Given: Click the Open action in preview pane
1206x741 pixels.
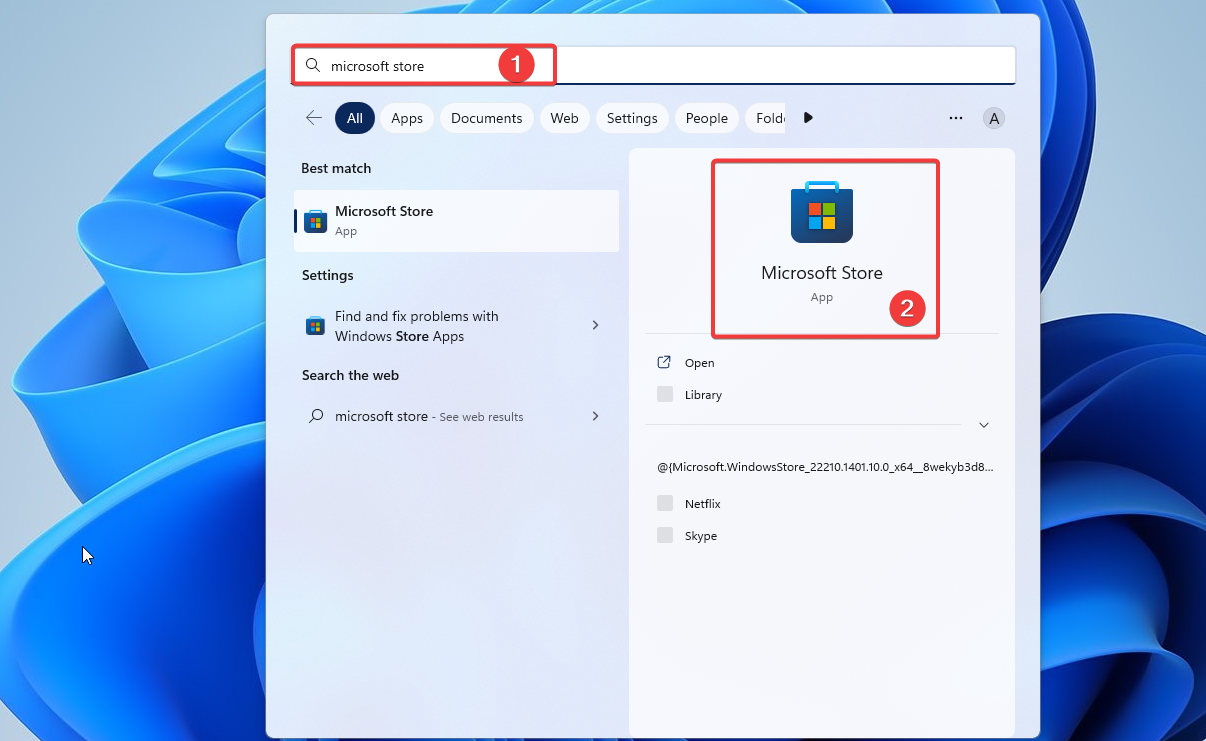Looking at the screenshot, I should tap(822, 363).
